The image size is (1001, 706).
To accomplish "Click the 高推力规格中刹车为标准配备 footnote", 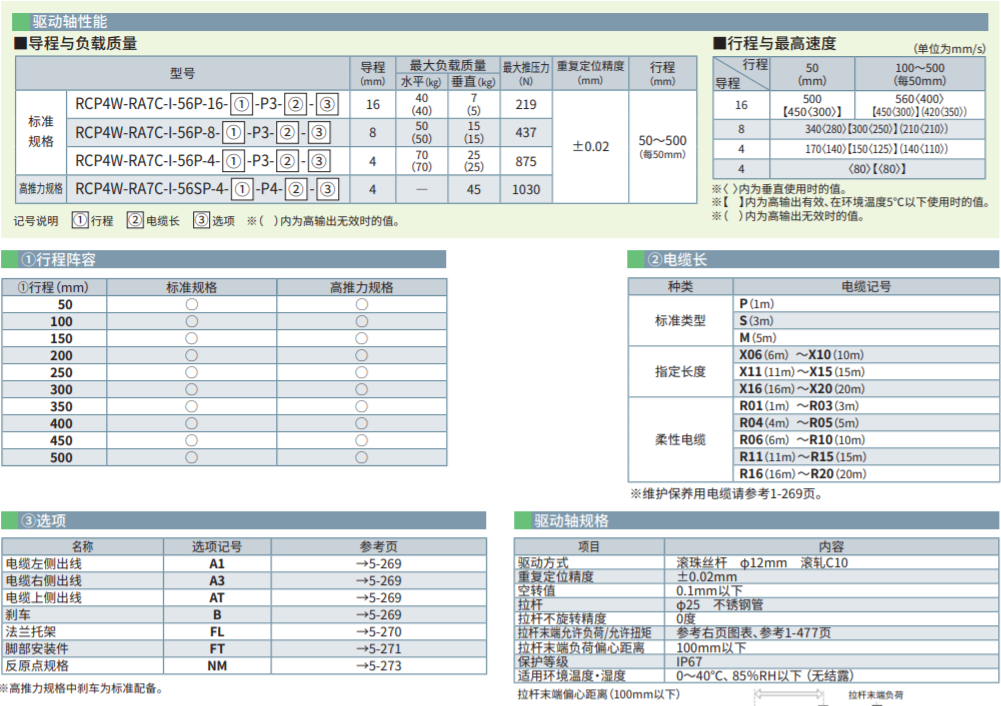I will pos(82,689).
